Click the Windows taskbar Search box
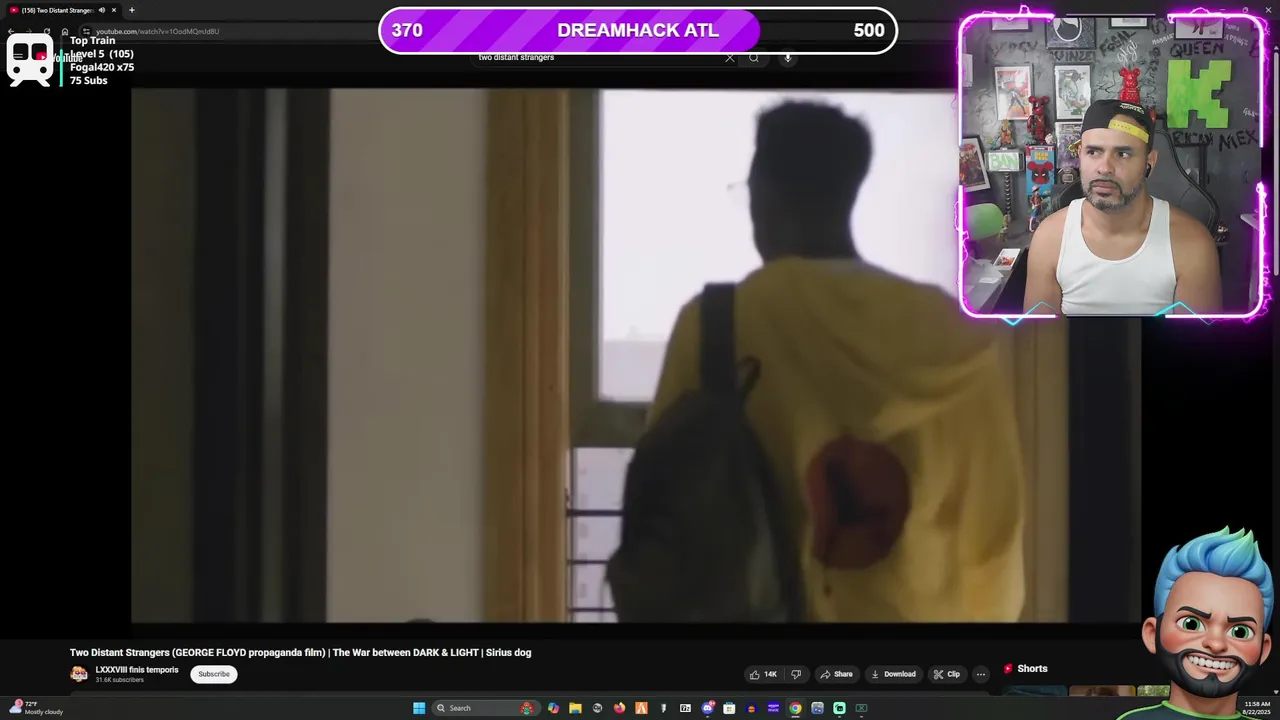This screenshot has width=1280, height=720. 485,708
